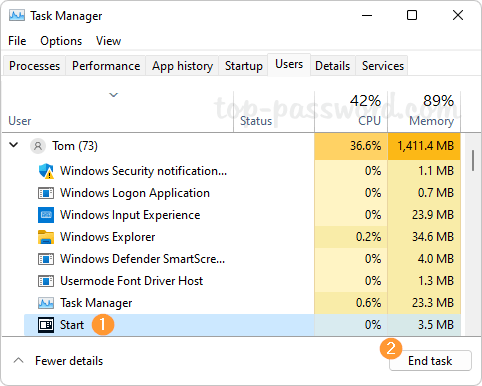482x386 pixels.
Task: Select the Windows Explorer folder icon
Action: [46, 237]
